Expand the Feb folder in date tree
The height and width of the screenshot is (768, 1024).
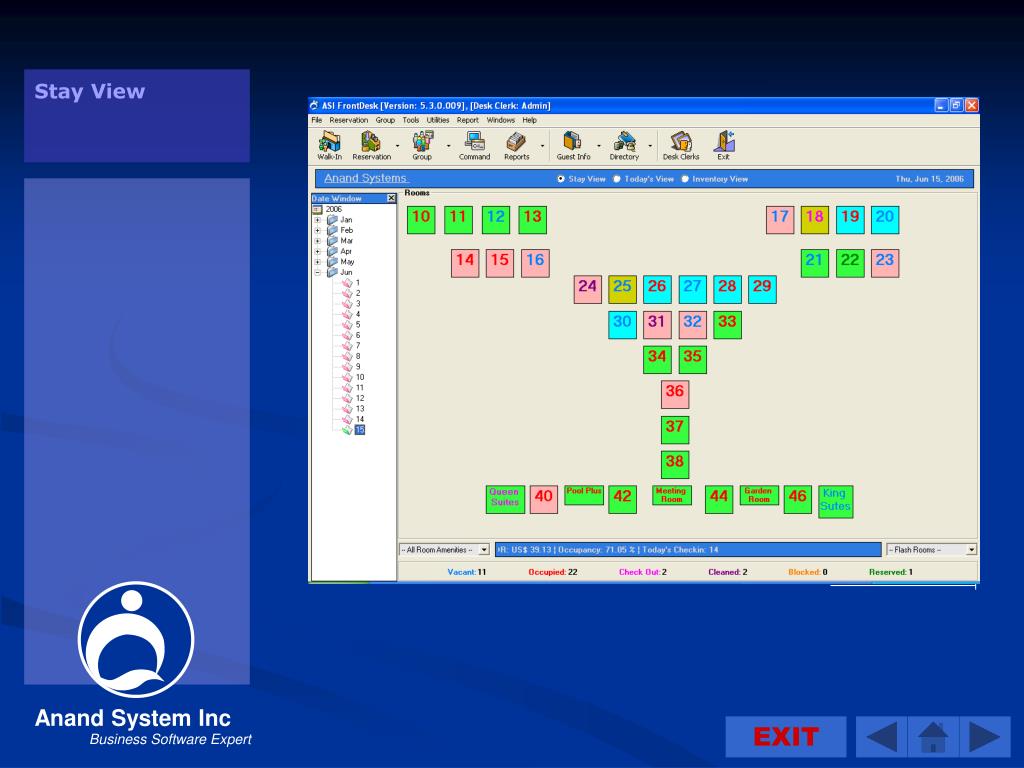click(317, 231)
